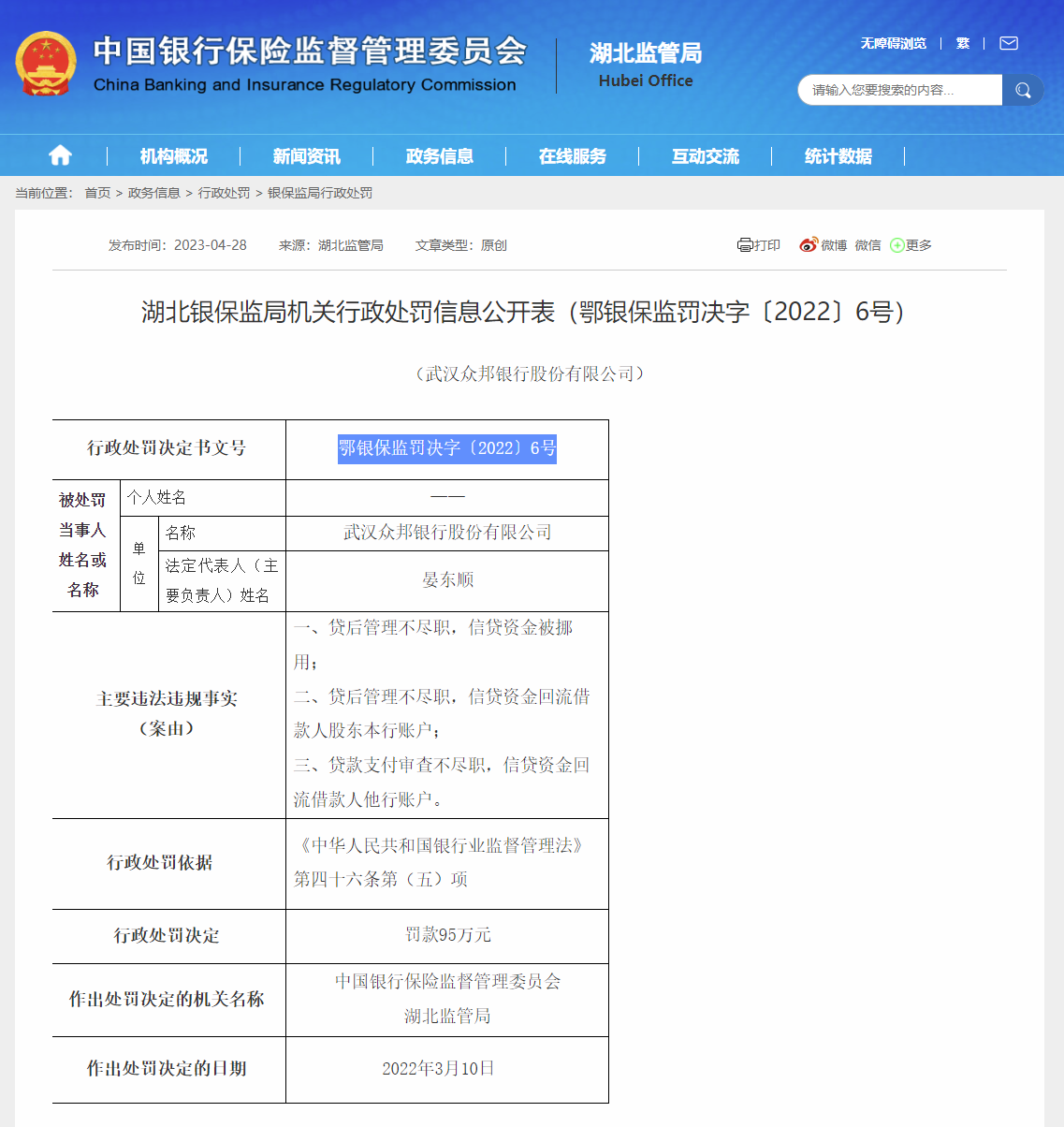Open 统计数据 menu
The image size is (1064, 1127).
(x=838, y=156)
